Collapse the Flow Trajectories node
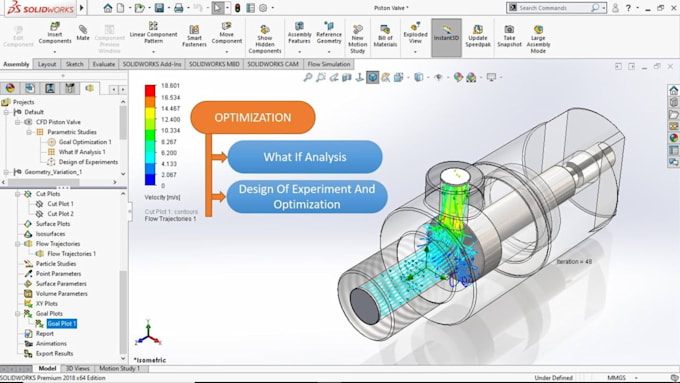 [18, 244]
